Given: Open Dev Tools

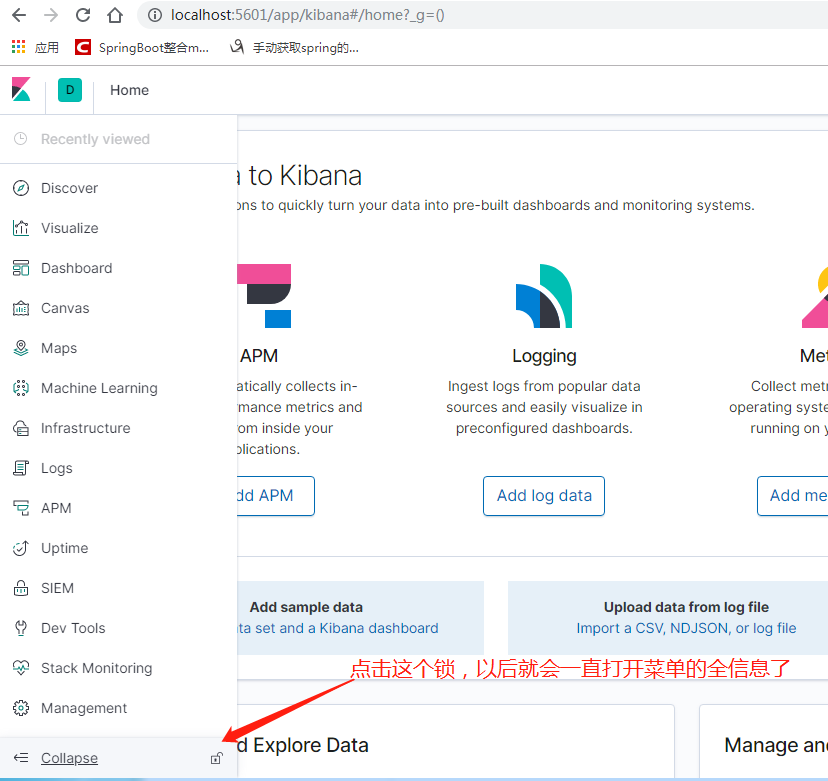Looking at the screenshot, I should (x=71, y=628).
